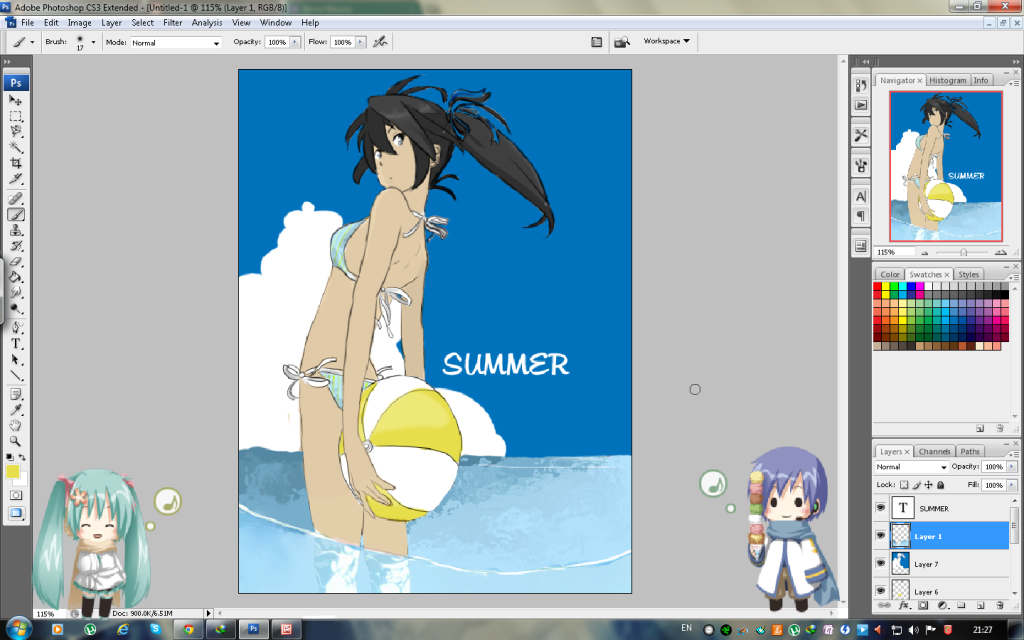Image resolution: width=1024 pixels, height=640 pixels.
Task: Select the Pen tool in the toolbox
Action: click(16, 328)
